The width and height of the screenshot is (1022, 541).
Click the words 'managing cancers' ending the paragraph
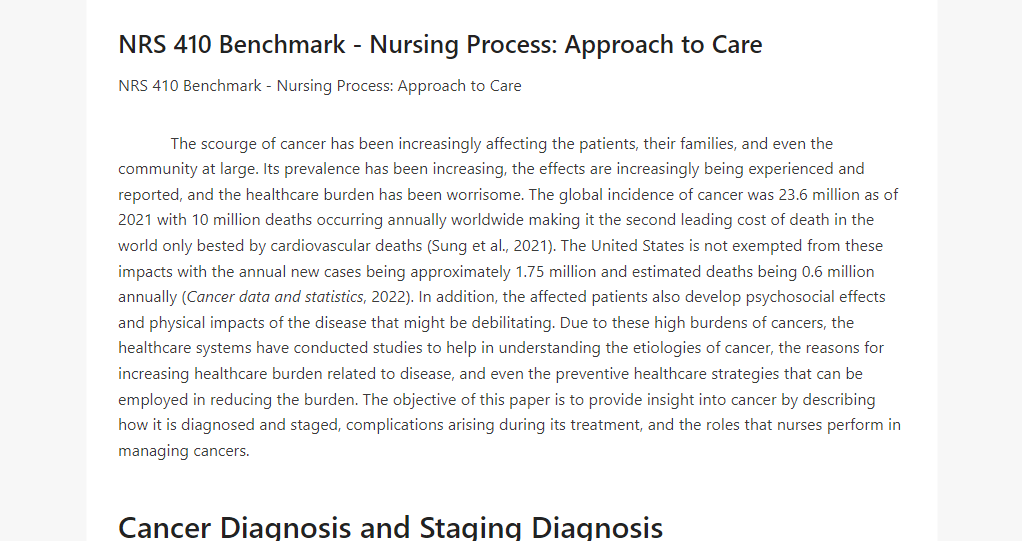coord(182,451)
